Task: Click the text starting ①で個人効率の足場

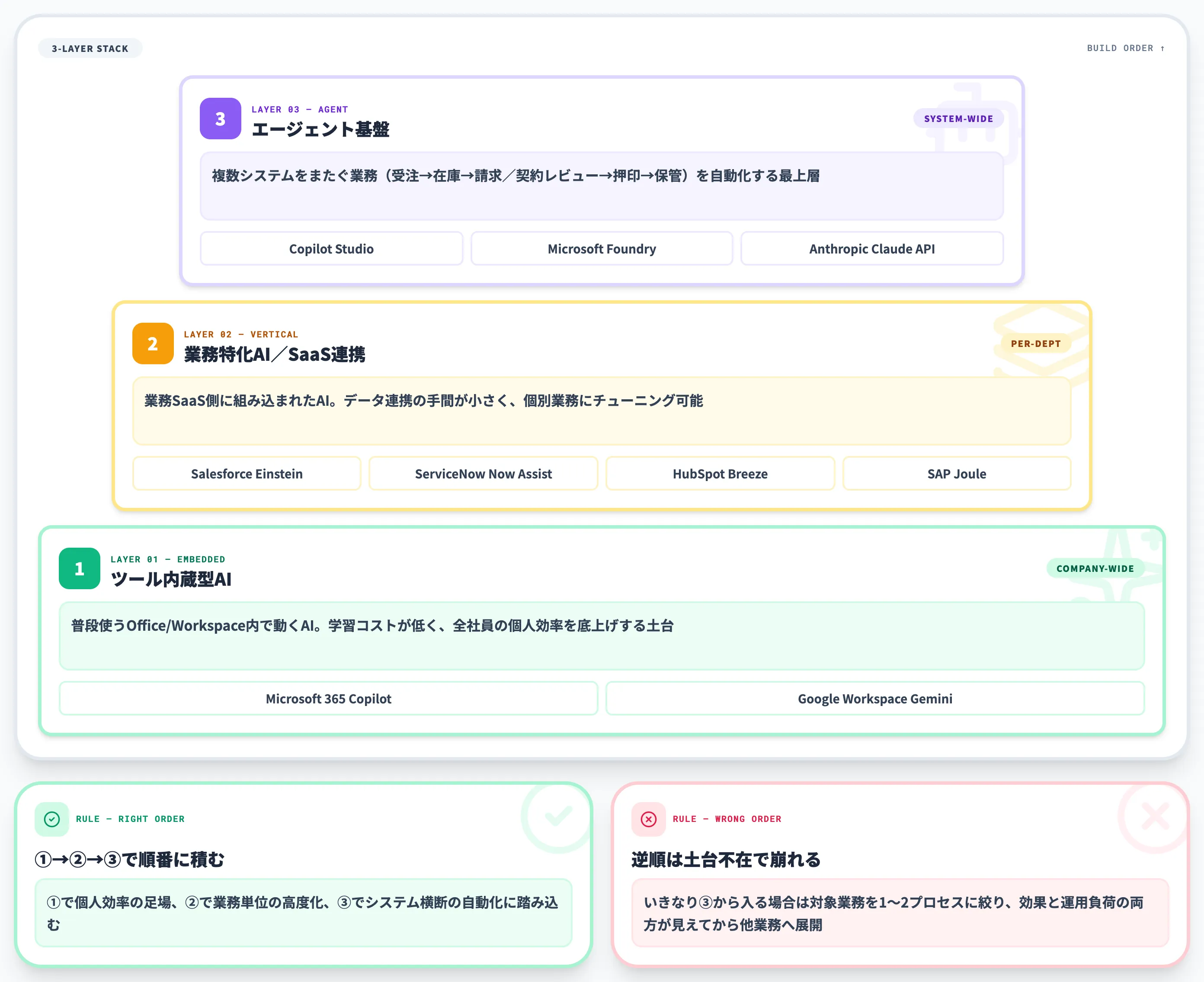Action: 304,913
